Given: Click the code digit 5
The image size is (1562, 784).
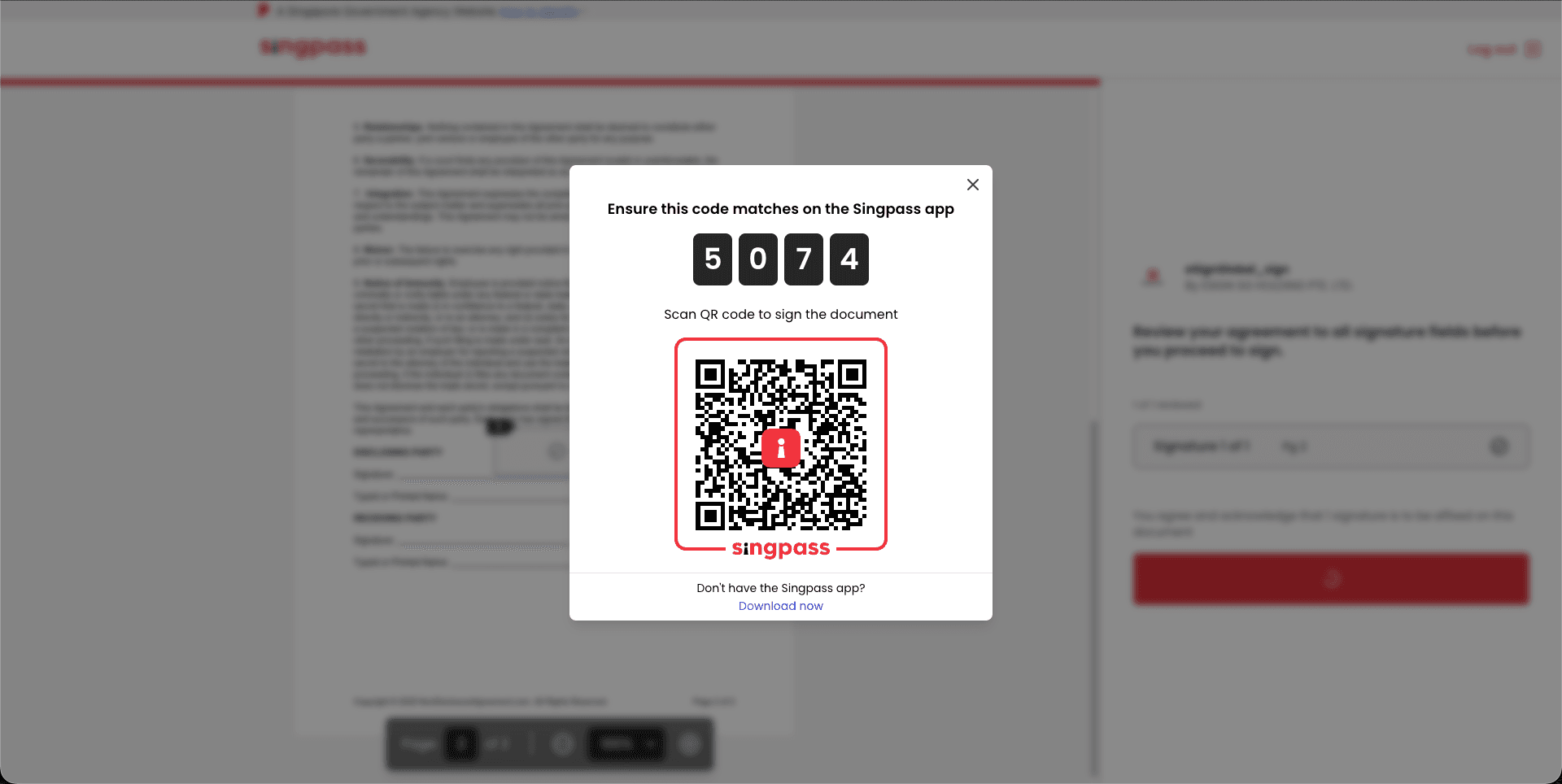Looking at the screenshot, I should coord(713,259).
